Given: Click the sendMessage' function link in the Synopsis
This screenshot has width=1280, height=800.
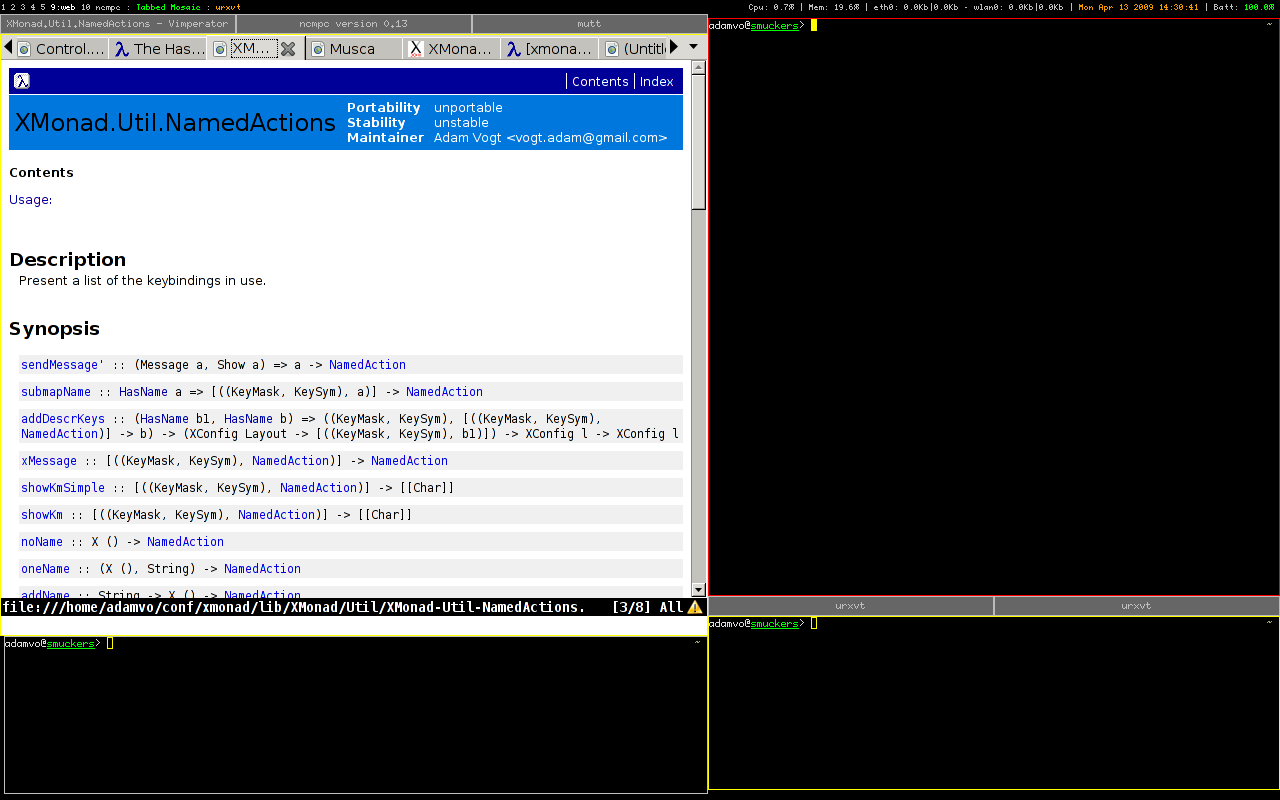Looking at the screenshot, I should (x=61, y=365).
